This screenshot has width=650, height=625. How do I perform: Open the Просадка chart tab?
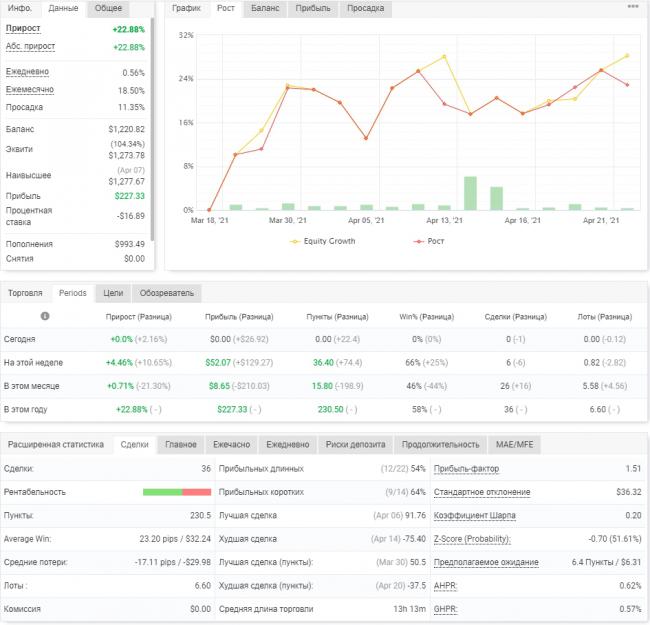(366, 8)
